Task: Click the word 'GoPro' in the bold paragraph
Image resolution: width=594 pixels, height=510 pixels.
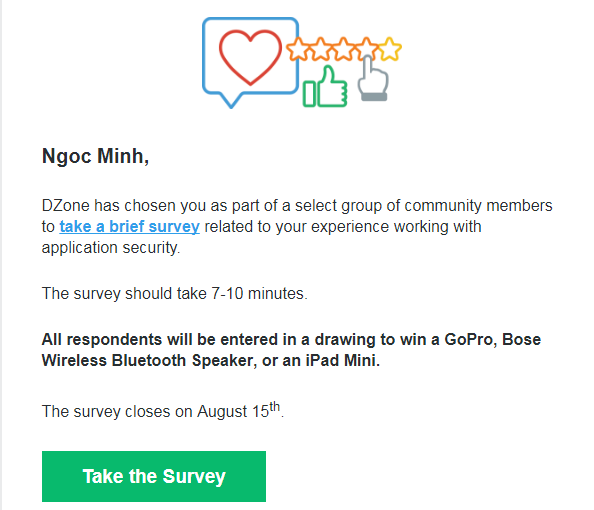Action: tap(470, 339)
